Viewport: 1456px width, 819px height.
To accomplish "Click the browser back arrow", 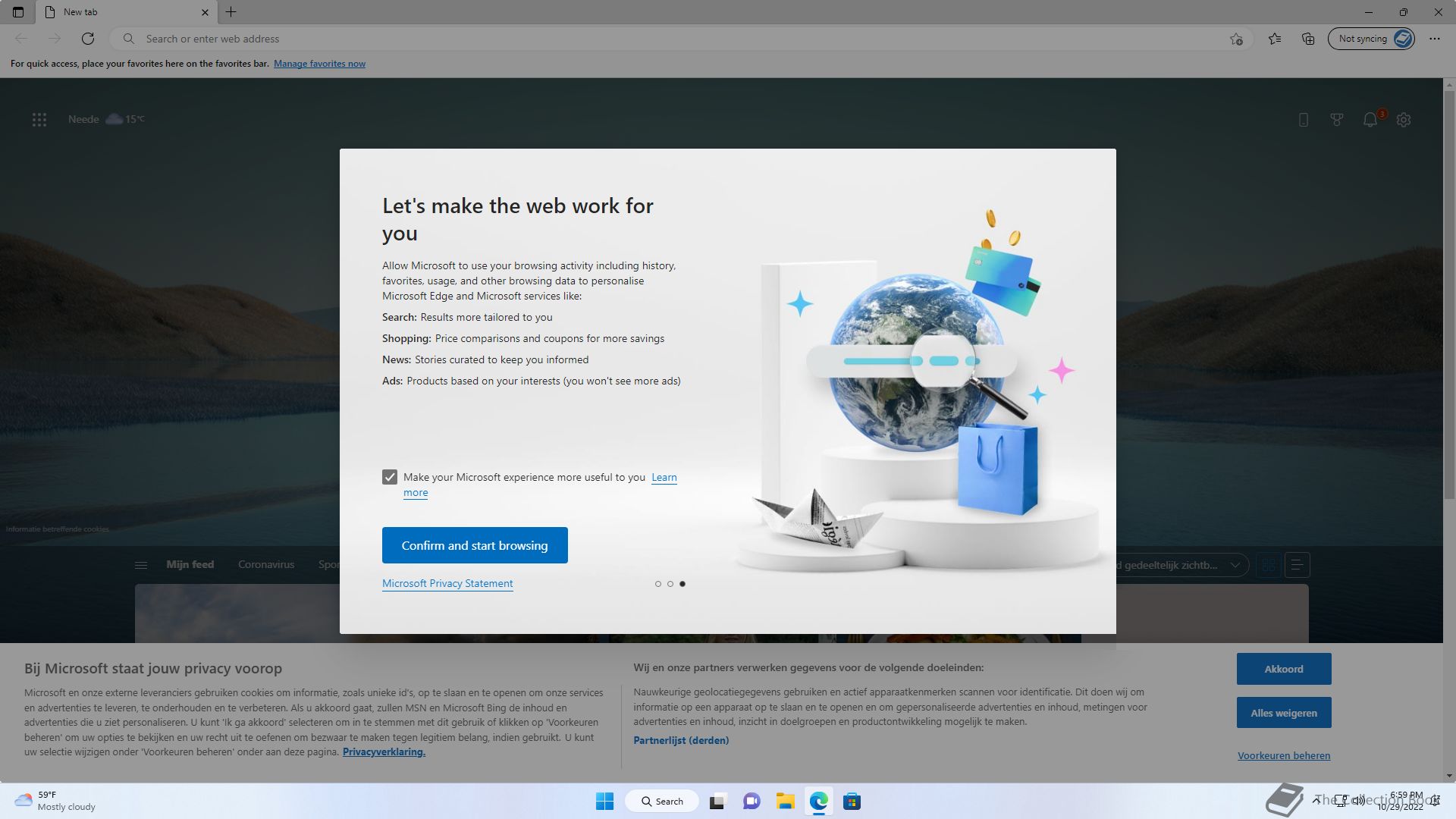I will (21, 39).
